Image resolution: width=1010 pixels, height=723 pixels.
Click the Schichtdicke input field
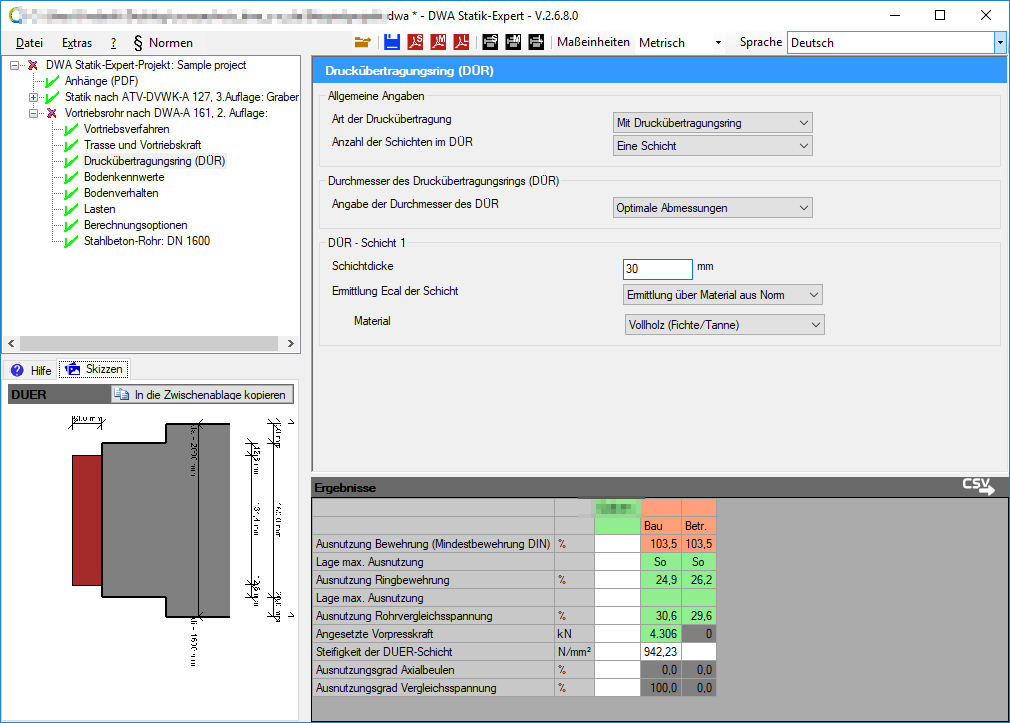click(x=657, y=269)
